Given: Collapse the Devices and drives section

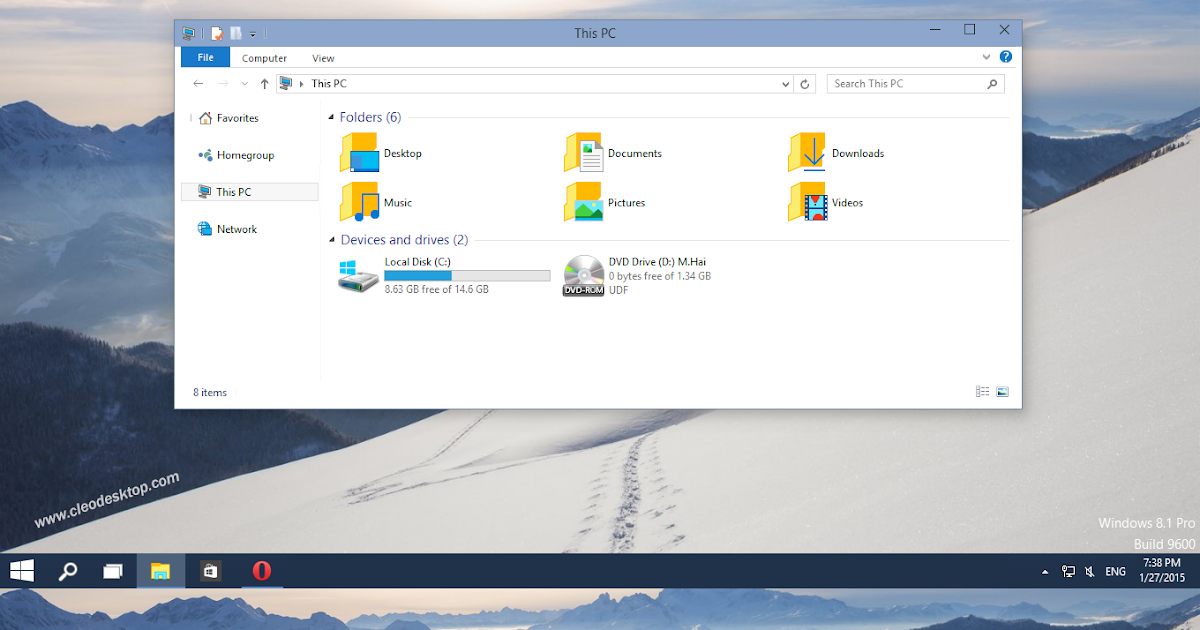Looking at the screenshot, I should [x=331, y=239].
